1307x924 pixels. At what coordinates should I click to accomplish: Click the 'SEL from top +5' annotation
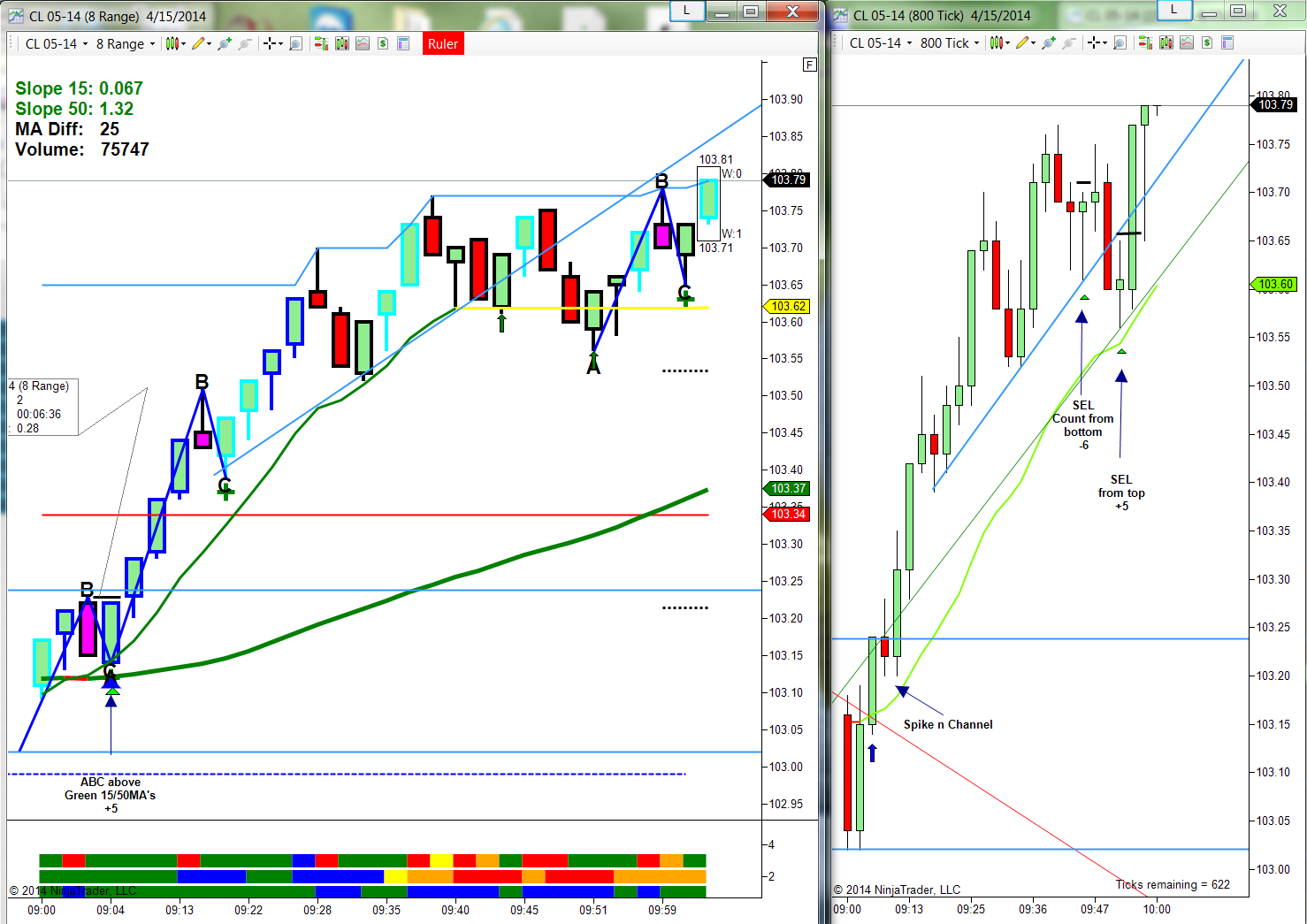pyautogui.click(x=1121, y=493)
